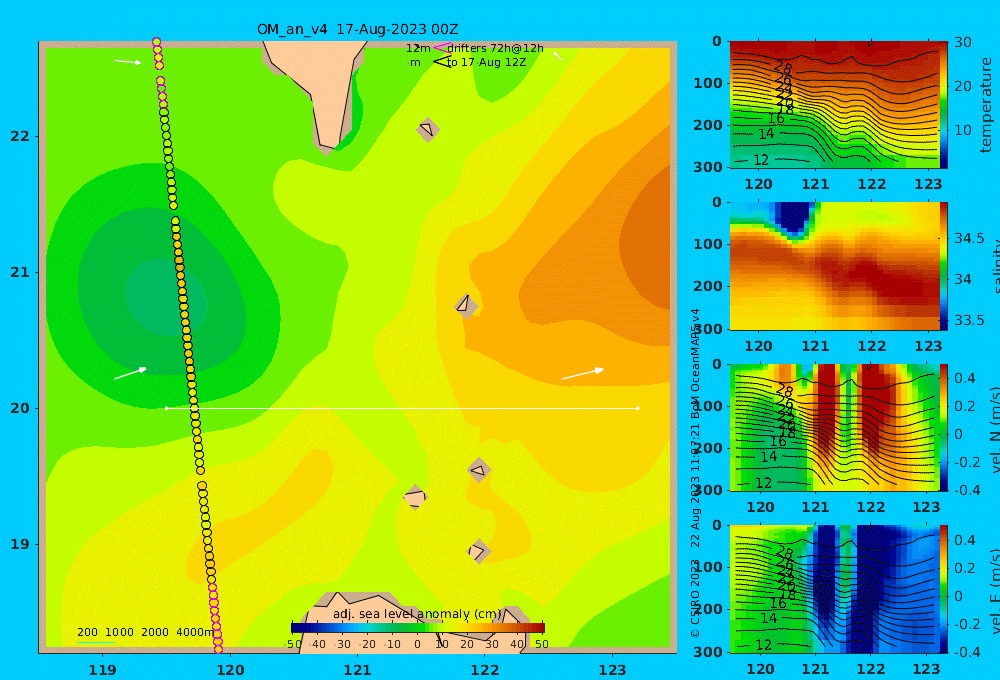The height and width of the screenshot is (680, 1000).
Task: Click the adj. sea level anomaly colorbar
Action: (418, 628)
